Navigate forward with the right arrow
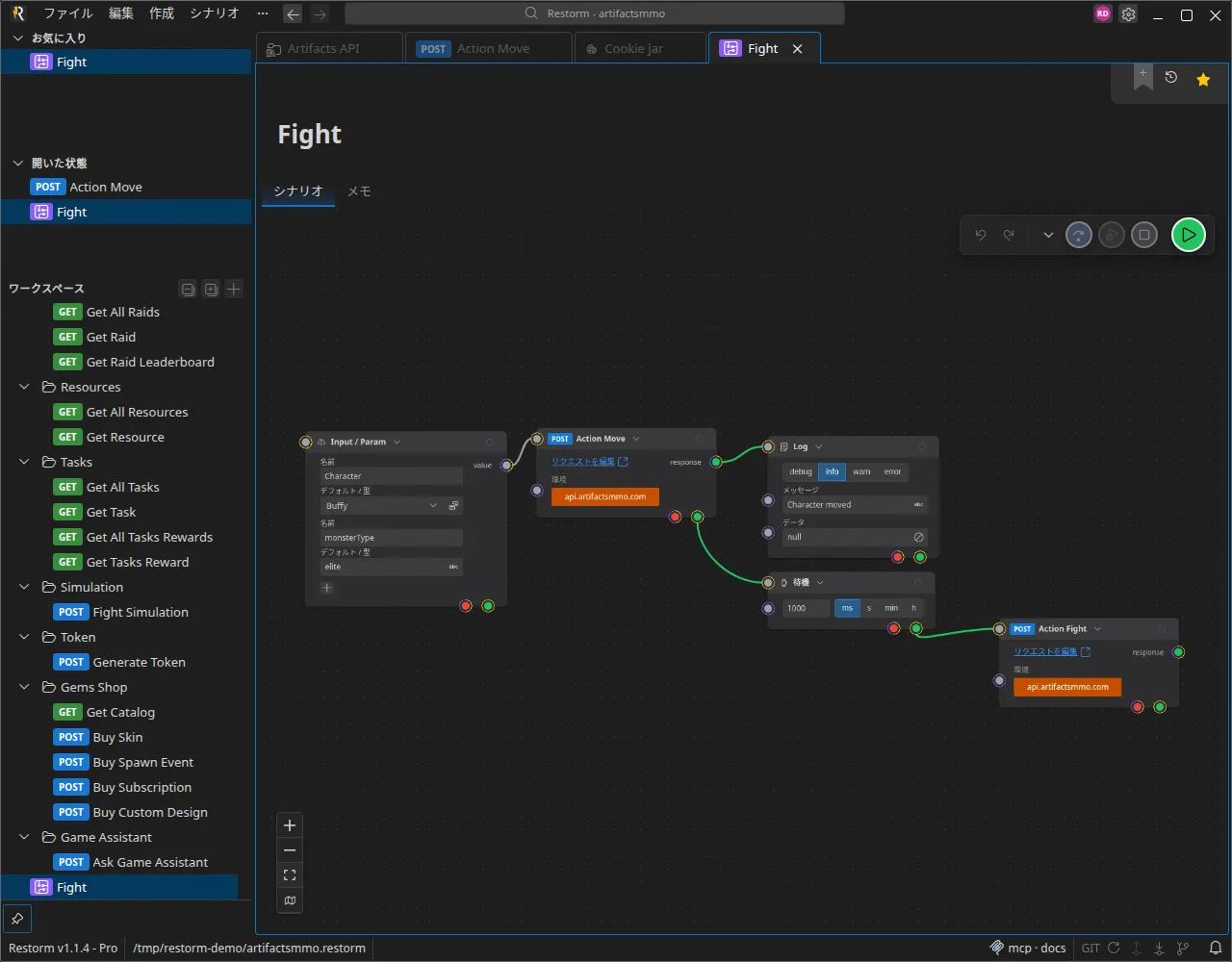The image size is (1232, 962). coord(321,14)
